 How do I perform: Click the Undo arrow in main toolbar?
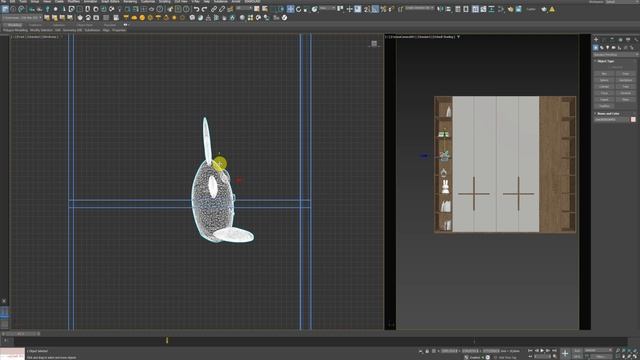click(196, 9)
